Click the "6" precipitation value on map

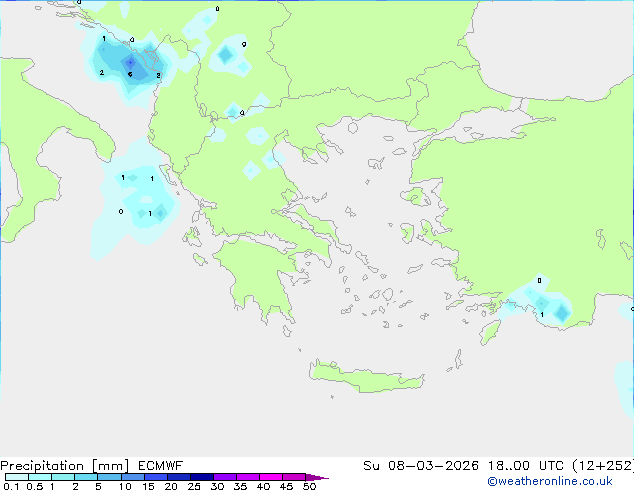pyautogui.click(x=130, y=74)
